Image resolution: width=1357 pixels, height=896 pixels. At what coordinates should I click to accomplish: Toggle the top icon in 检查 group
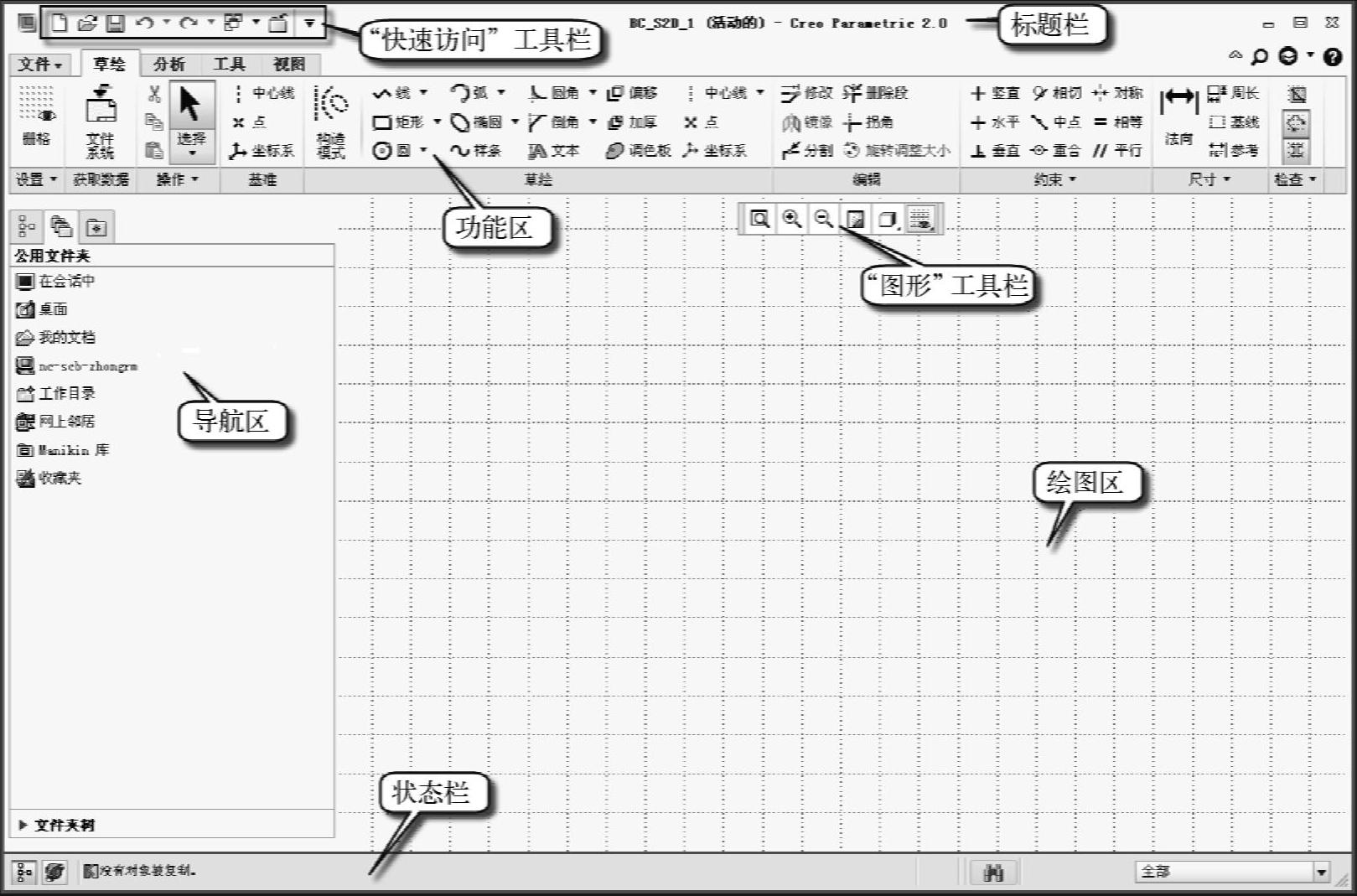pos(1296,94)
